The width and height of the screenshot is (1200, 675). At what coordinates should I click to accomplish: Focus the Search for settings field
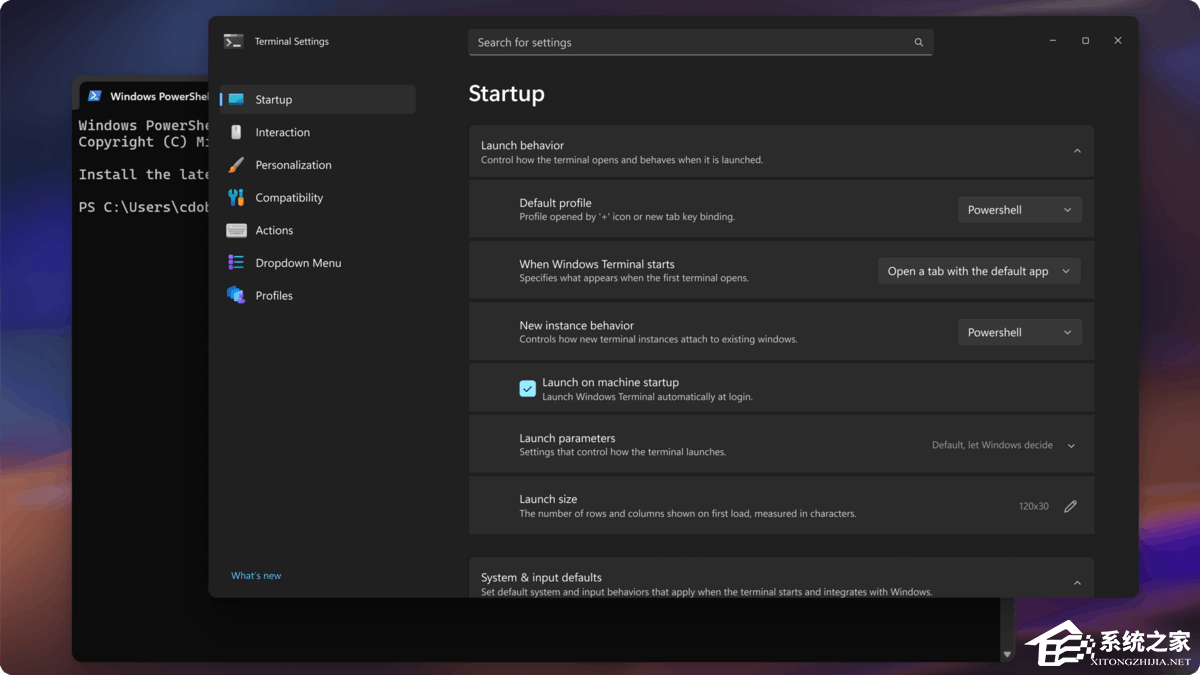pyautogui.click(x=700, y=42)
